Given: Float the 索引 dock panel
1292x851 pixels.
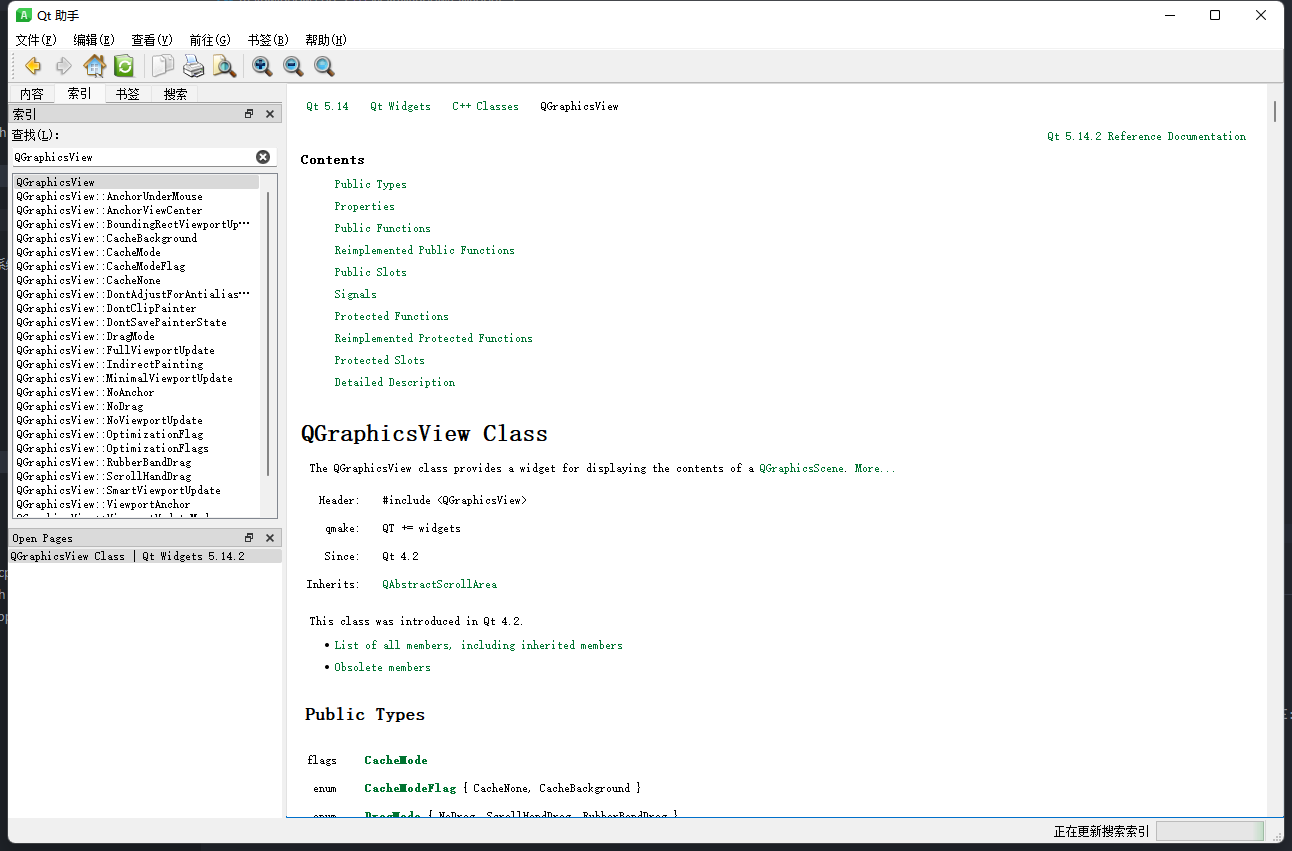Looking at the screenshot, I should pos(249,114).
